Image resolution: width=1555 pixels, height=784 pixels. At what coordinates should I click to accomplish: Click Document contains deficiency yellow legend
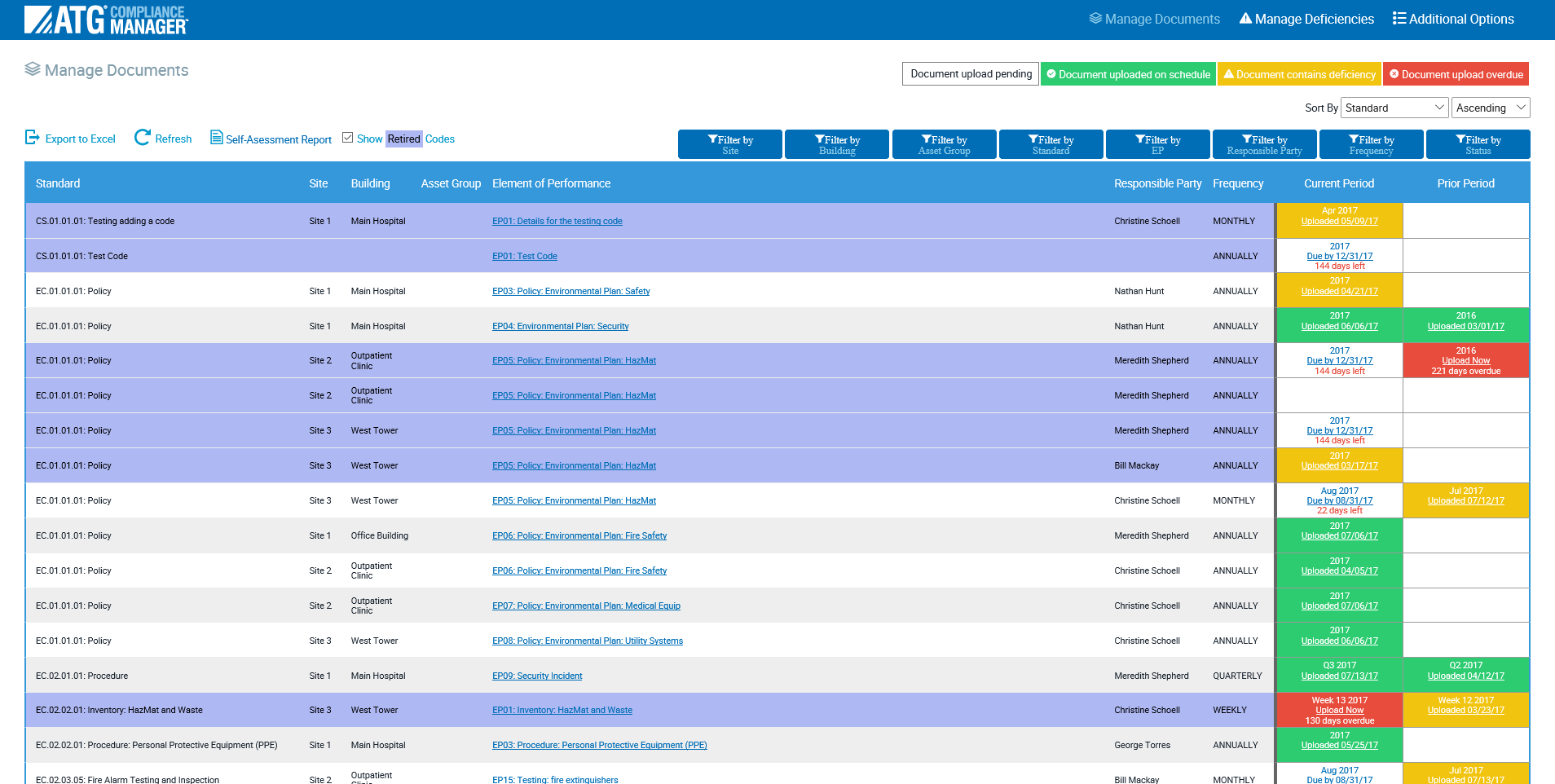pos(1299,73)
